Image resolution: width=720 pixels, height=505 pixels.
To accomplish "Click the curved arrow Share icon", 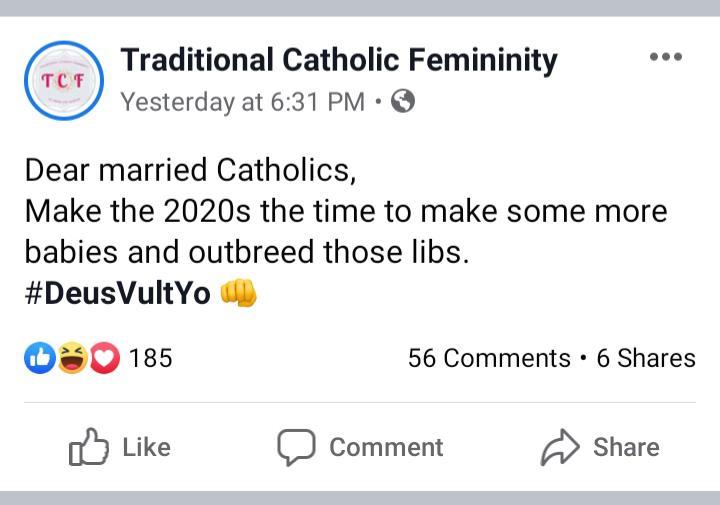I will 560,448.
